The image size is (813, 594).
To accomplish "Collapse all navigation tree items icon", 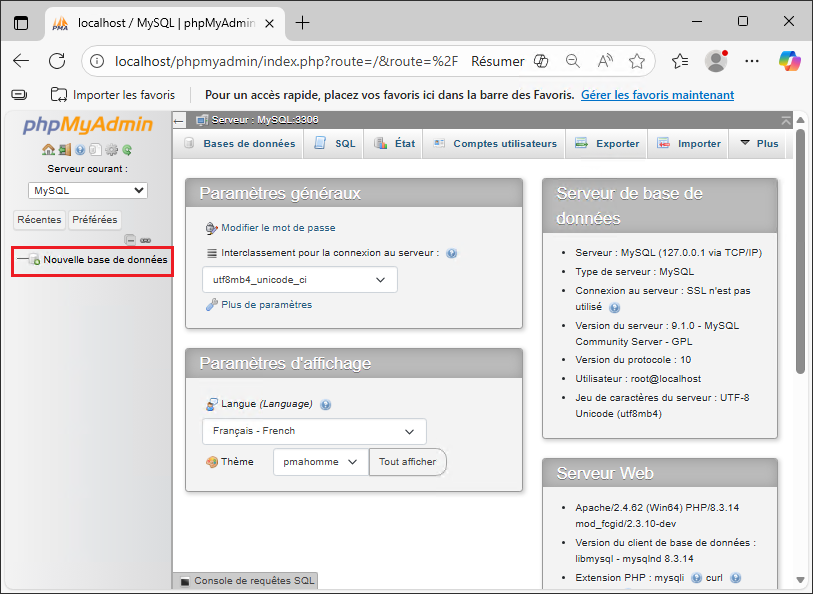I will 130,240.
